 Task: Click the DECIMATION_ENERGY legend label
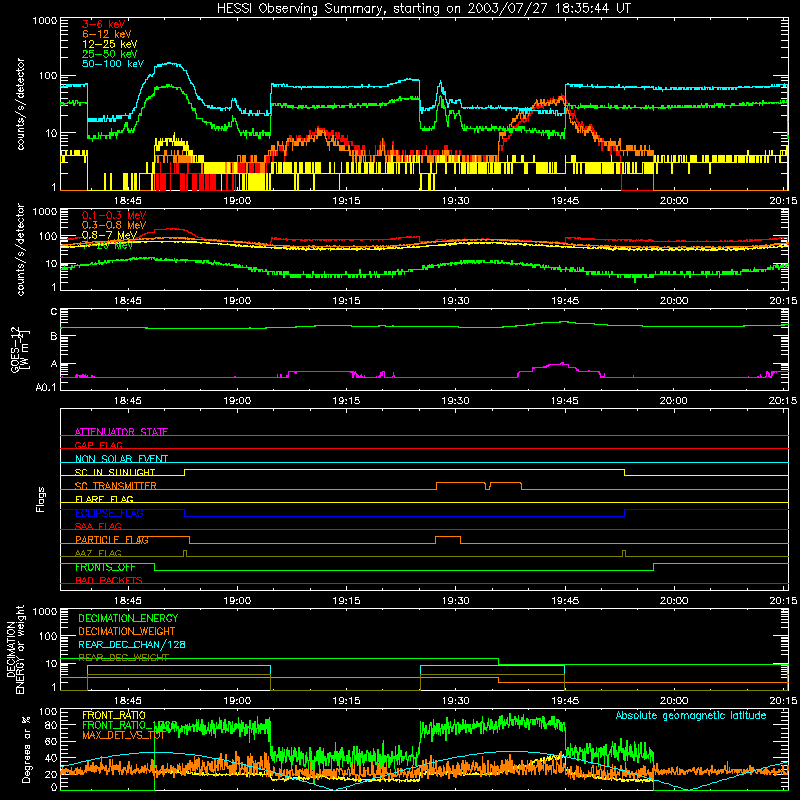(128, 618)
